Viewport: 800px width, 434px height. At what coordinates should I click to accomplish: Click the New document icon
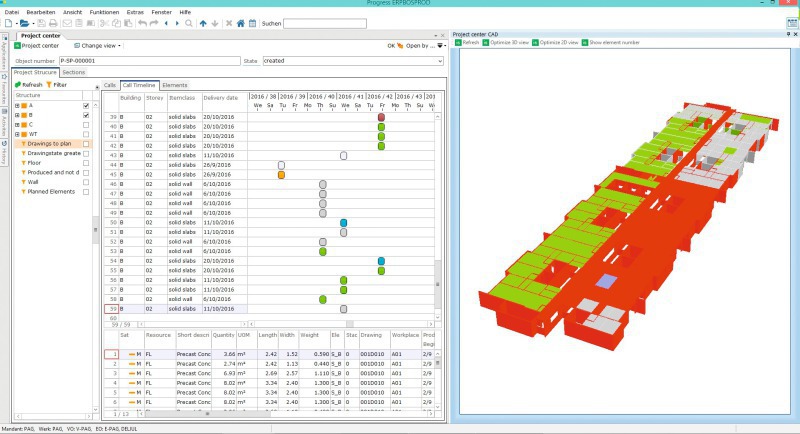(x=9, y=23)
